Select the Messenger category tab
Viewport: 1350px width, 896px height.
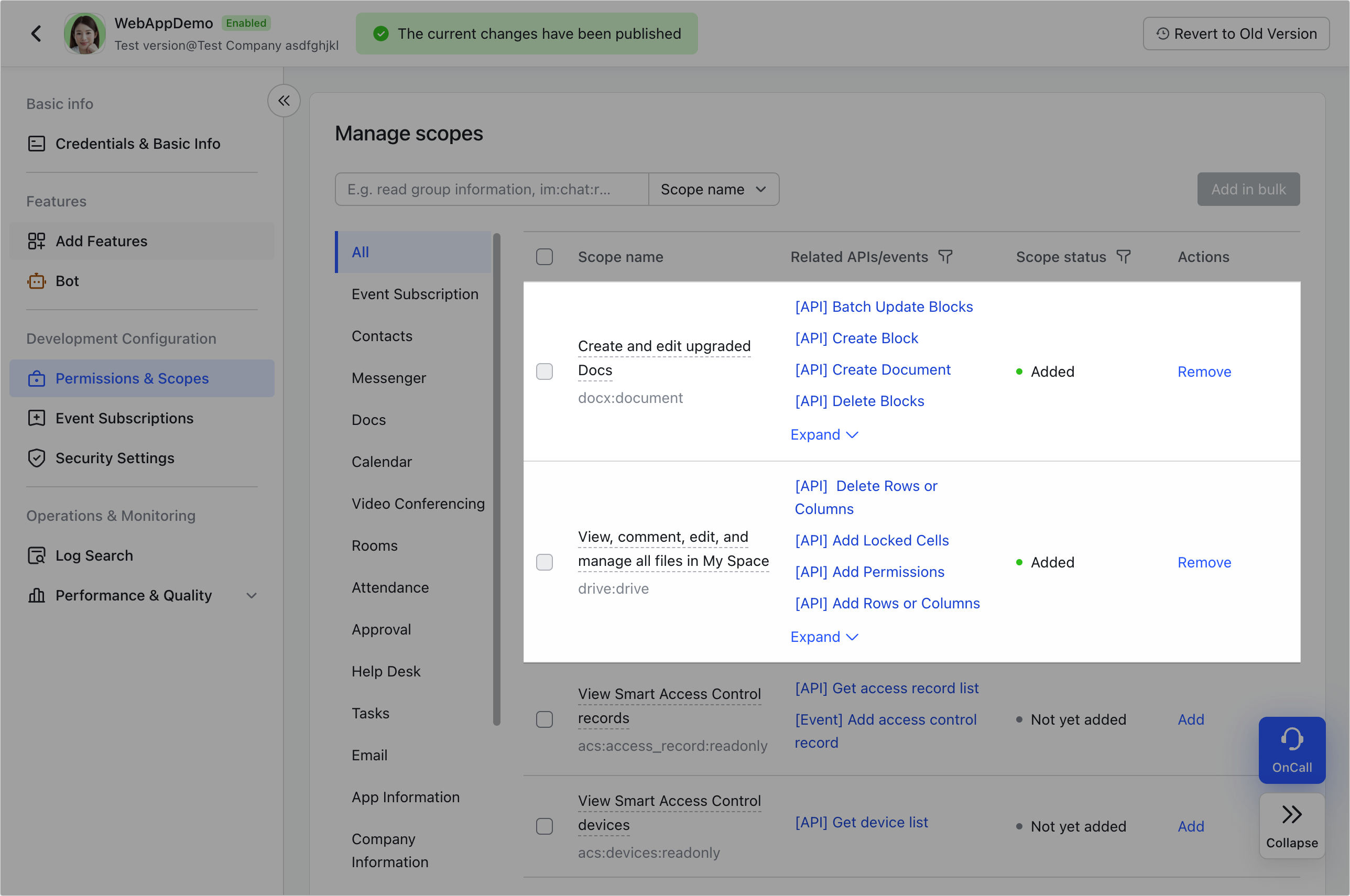coord(389,378)
